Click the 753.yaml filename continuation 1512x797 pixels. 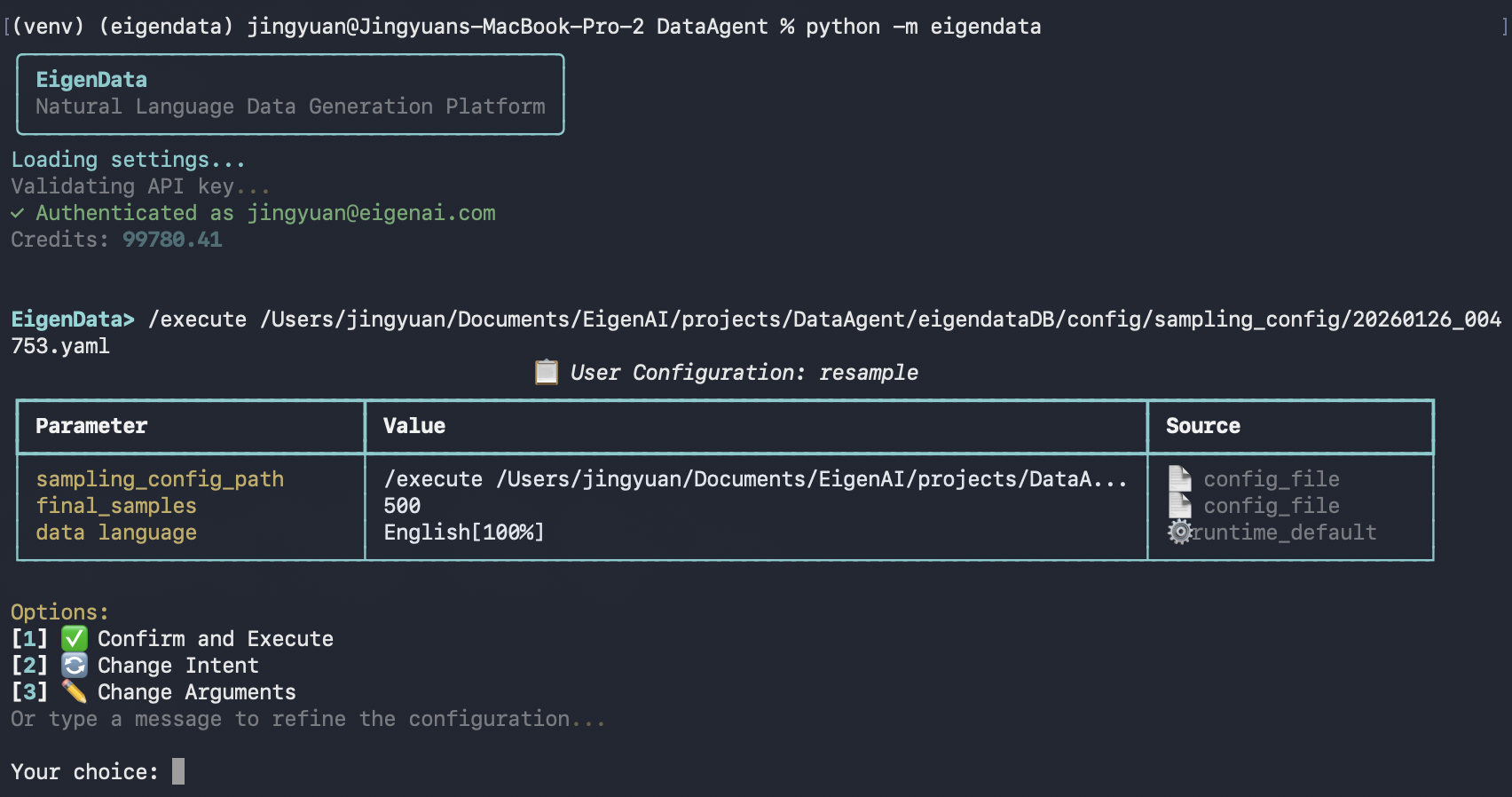tap(60, 346)
